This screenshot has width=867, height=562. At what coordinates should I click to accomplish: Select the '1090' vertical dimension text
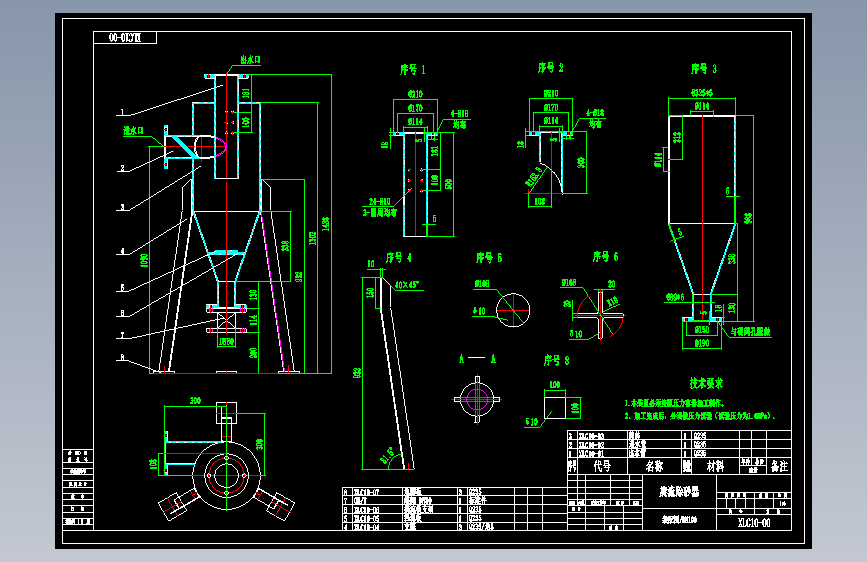144,261
